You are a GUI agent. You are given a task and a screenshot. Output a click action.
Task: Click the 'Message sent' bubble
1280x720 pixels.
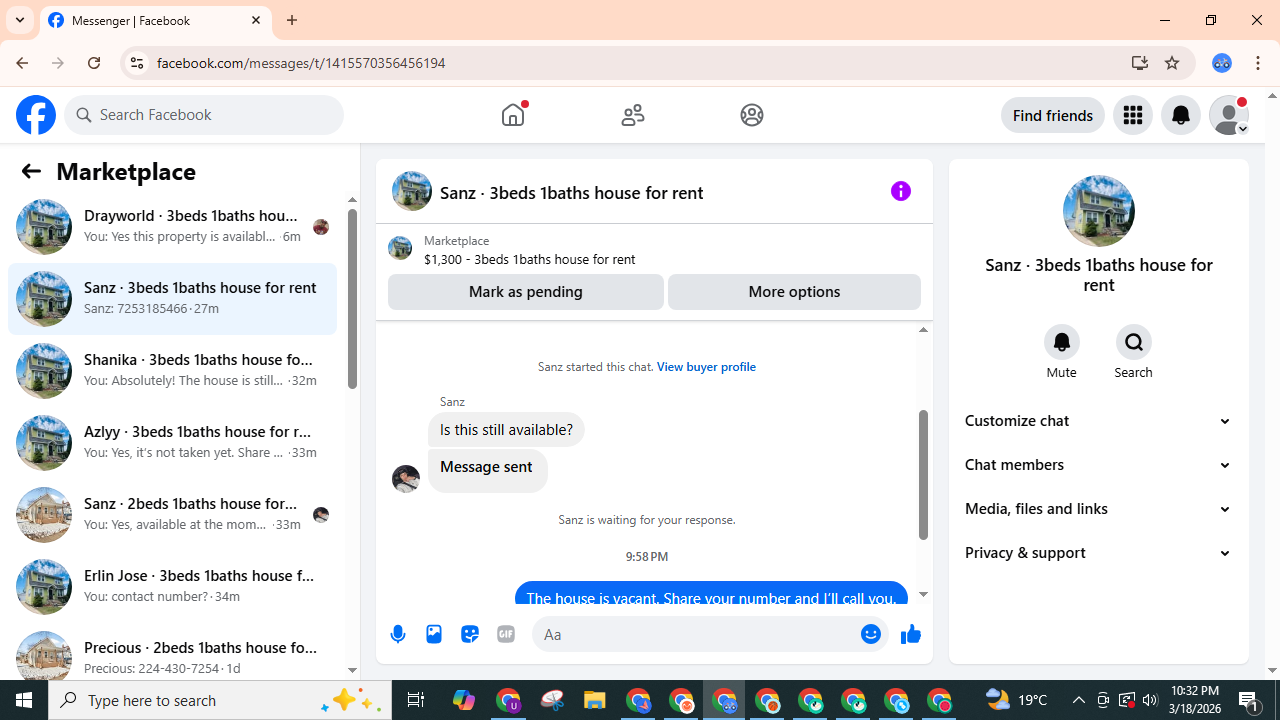tap(487, 471)
